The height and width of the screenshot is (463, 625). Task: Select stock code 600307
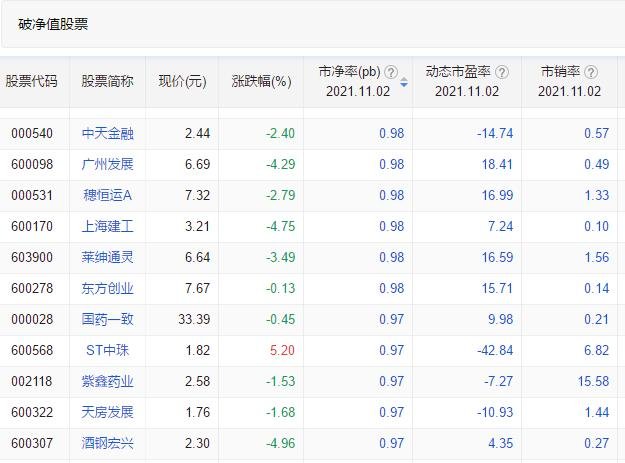click(32, 443)
